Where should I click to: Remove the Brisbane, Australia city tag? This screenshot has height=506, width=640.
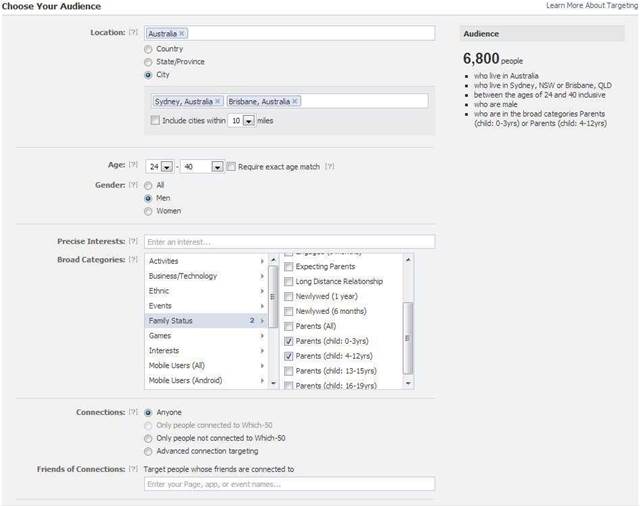click(295, 101)
